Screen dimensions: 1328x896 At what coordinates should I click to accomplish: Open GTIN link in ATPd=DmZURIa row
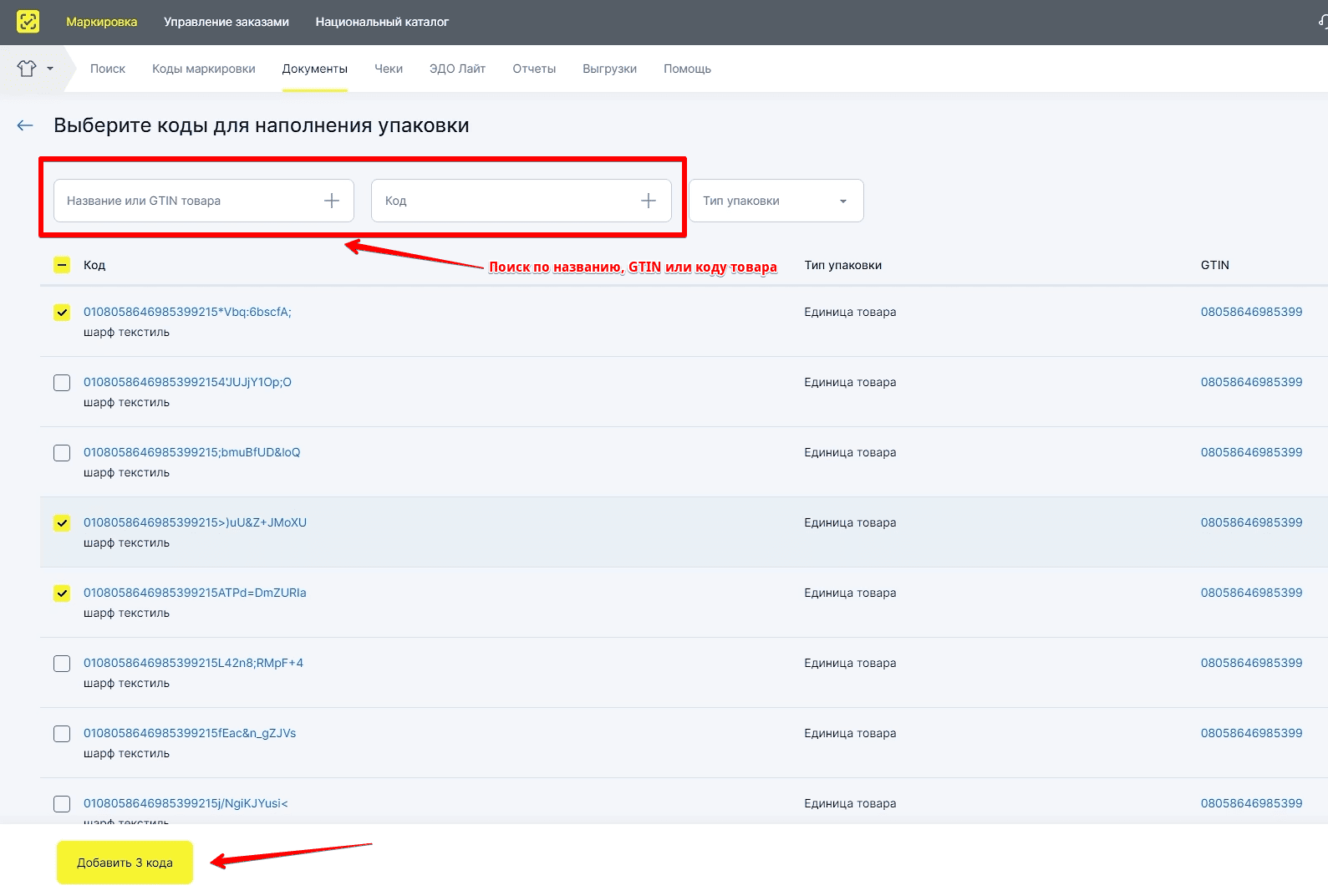click(1251, 593)
